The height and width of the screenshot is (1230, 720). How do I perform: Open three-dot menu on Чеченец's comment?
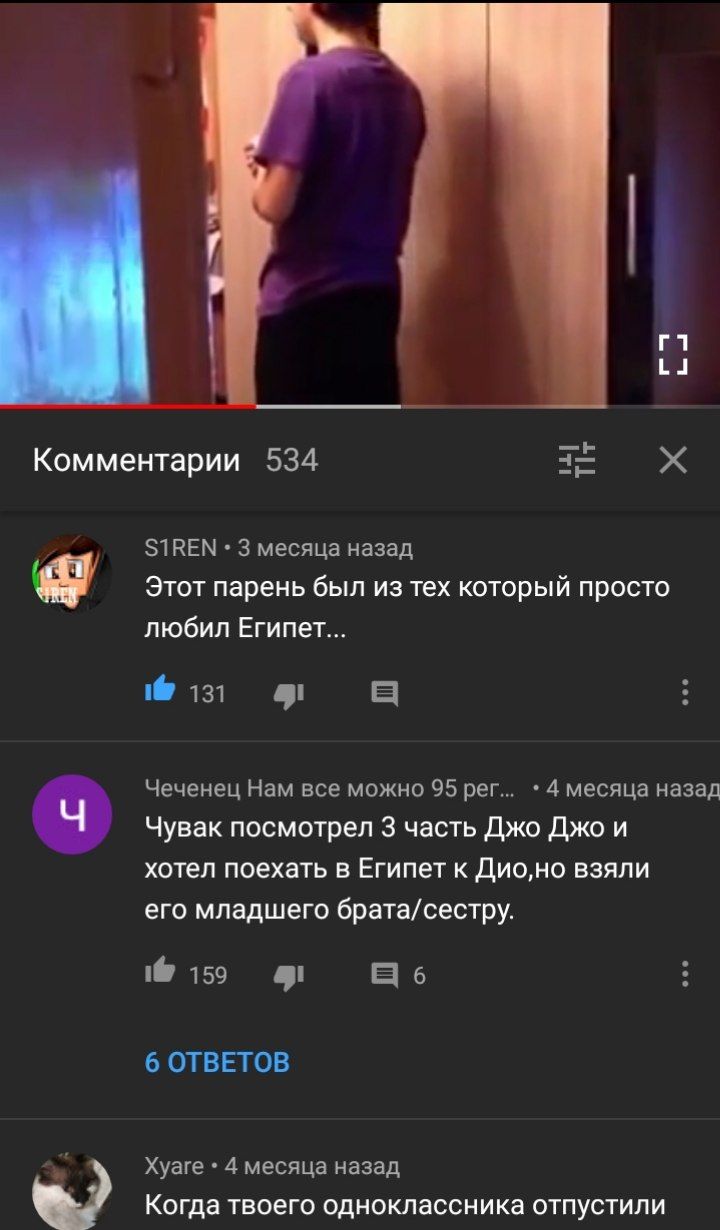(685, 973)
